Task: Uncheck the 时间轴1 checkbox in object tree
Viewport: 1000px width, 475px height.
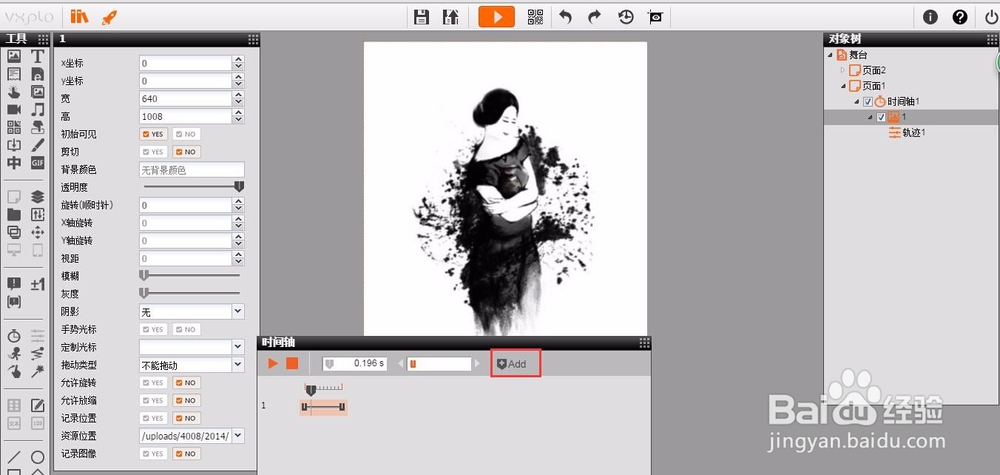Action: 867,101
